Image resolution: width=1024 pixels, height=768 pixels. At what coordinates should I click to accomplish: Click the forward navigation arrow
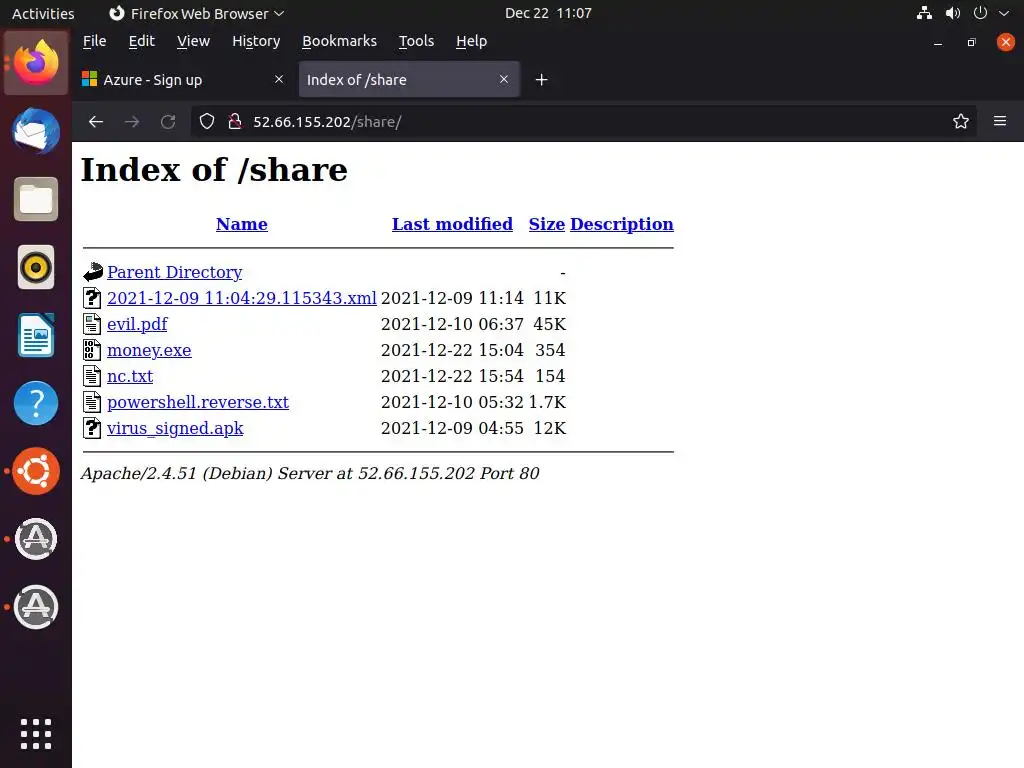pos(132,121)
